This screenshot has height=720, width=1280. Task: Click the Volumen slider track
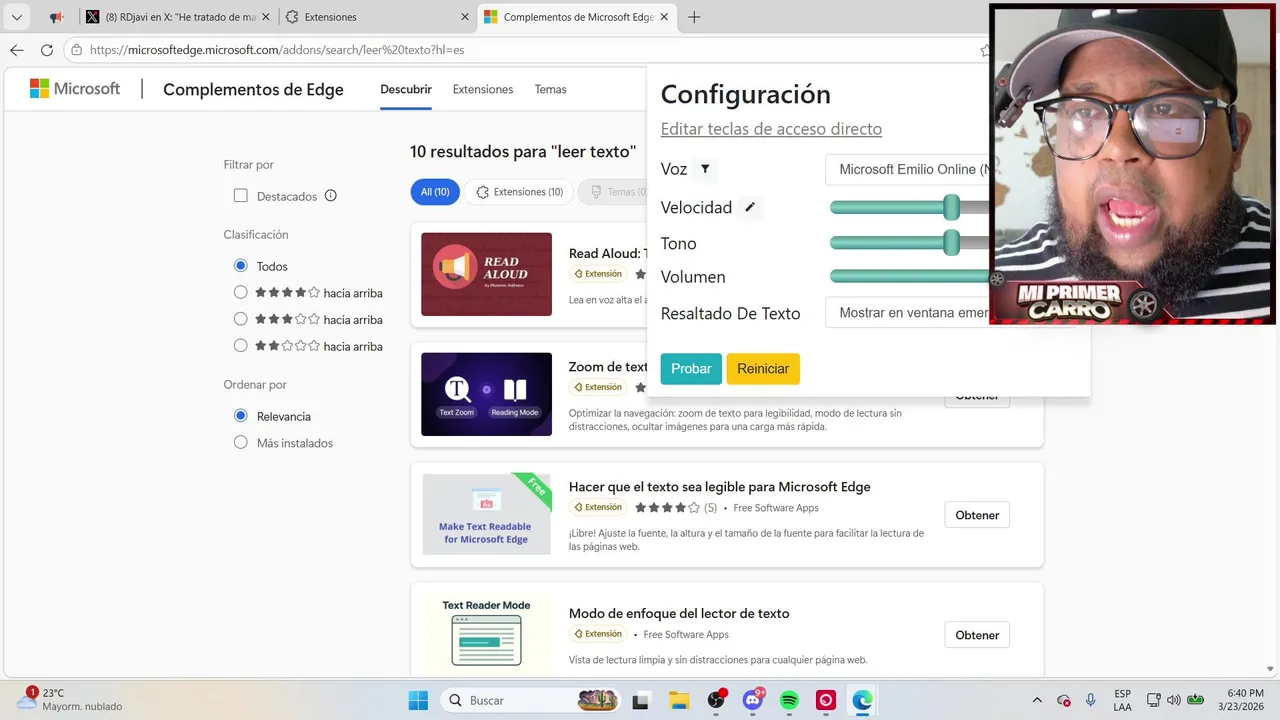910,277
